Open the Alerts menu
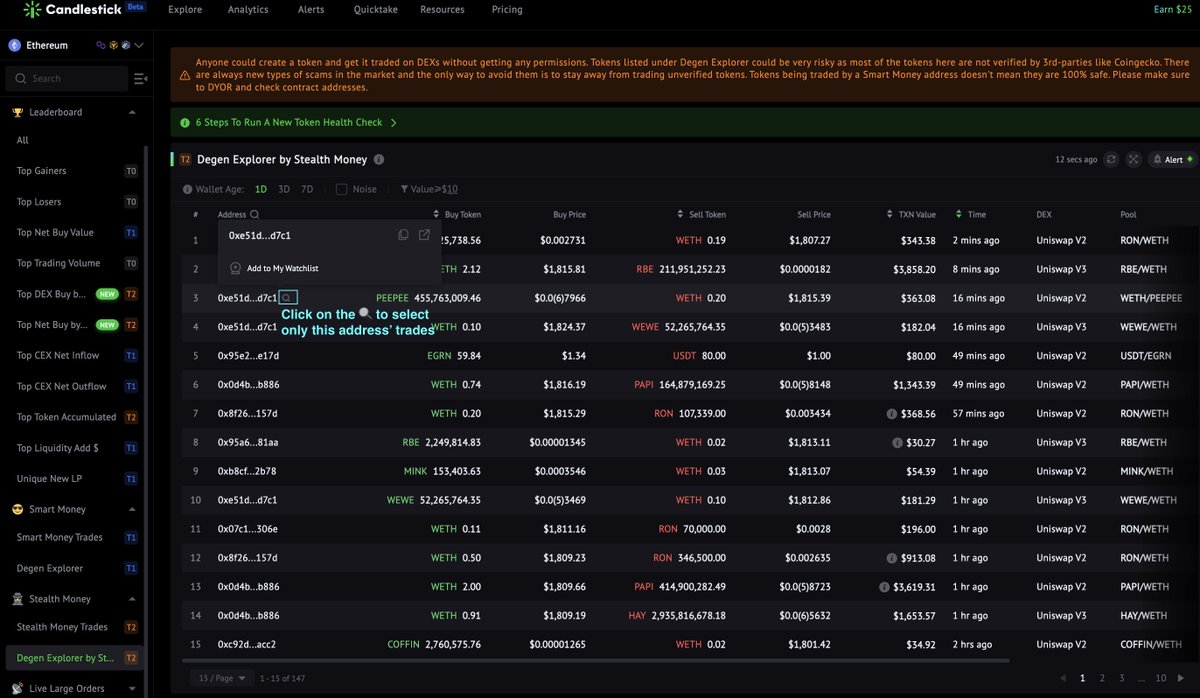1200x698 pixels. 311,10
